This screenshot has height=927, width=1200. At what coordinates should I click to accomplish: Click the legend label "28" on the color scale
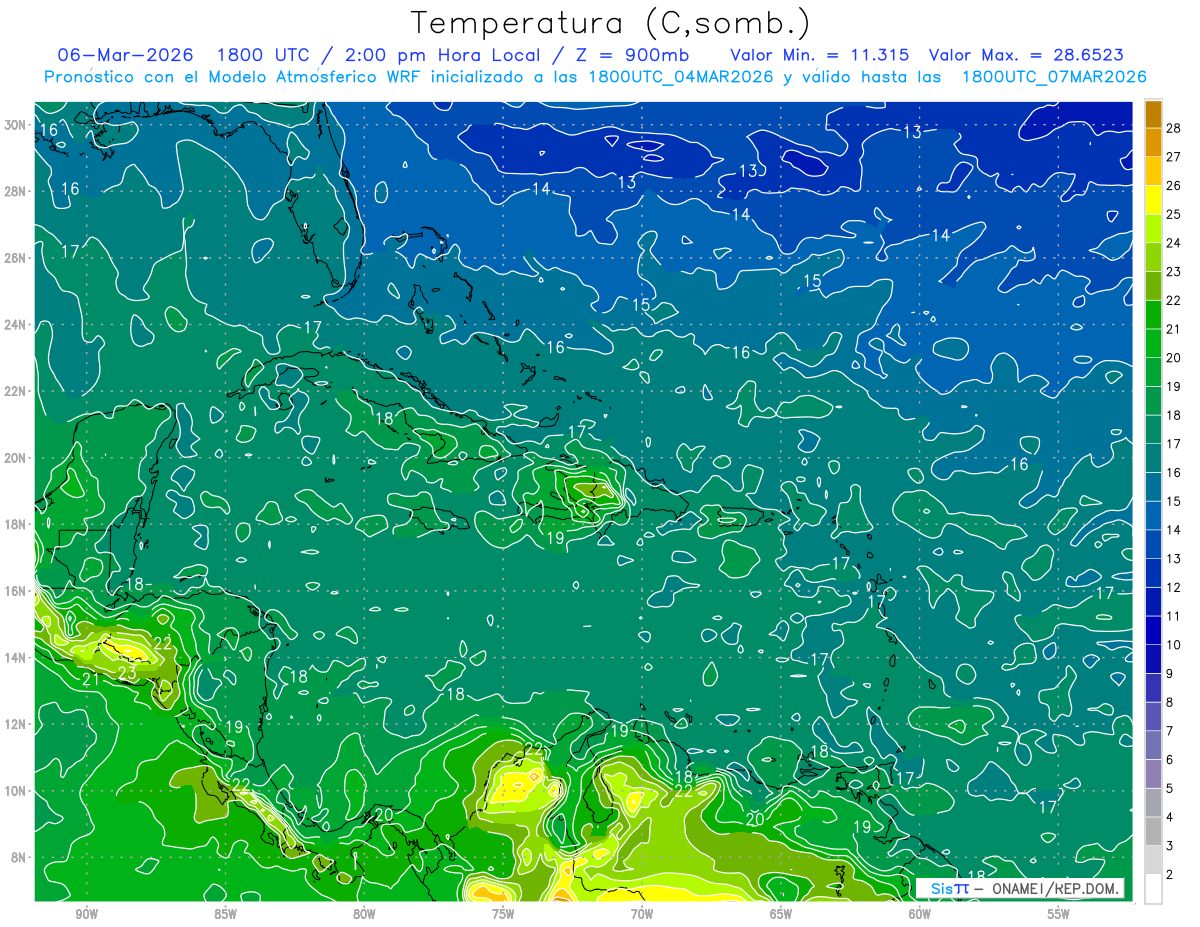[1174, 128]
